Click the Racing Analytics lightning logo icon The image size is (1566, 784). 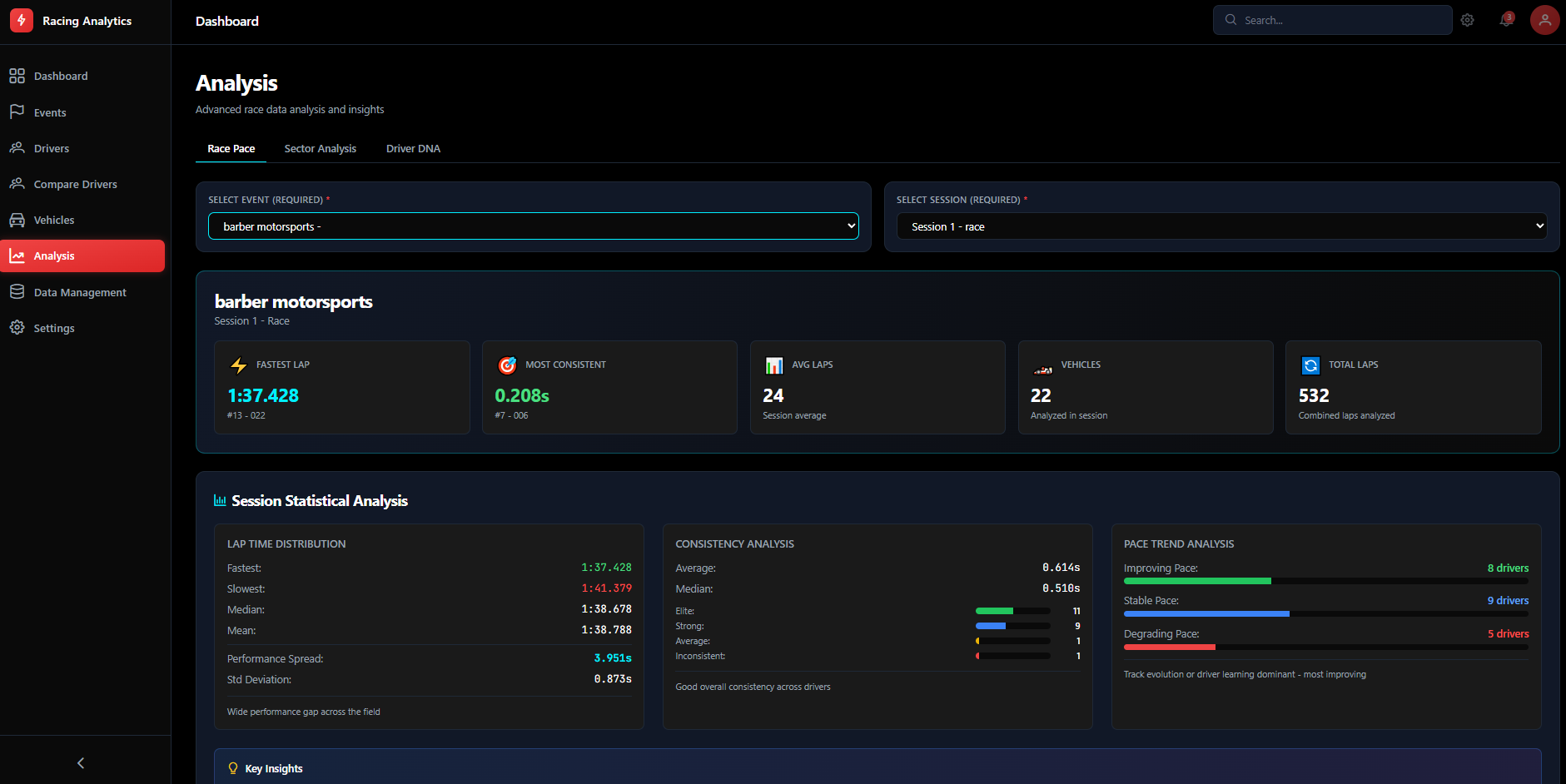click(x=22, y=21)
